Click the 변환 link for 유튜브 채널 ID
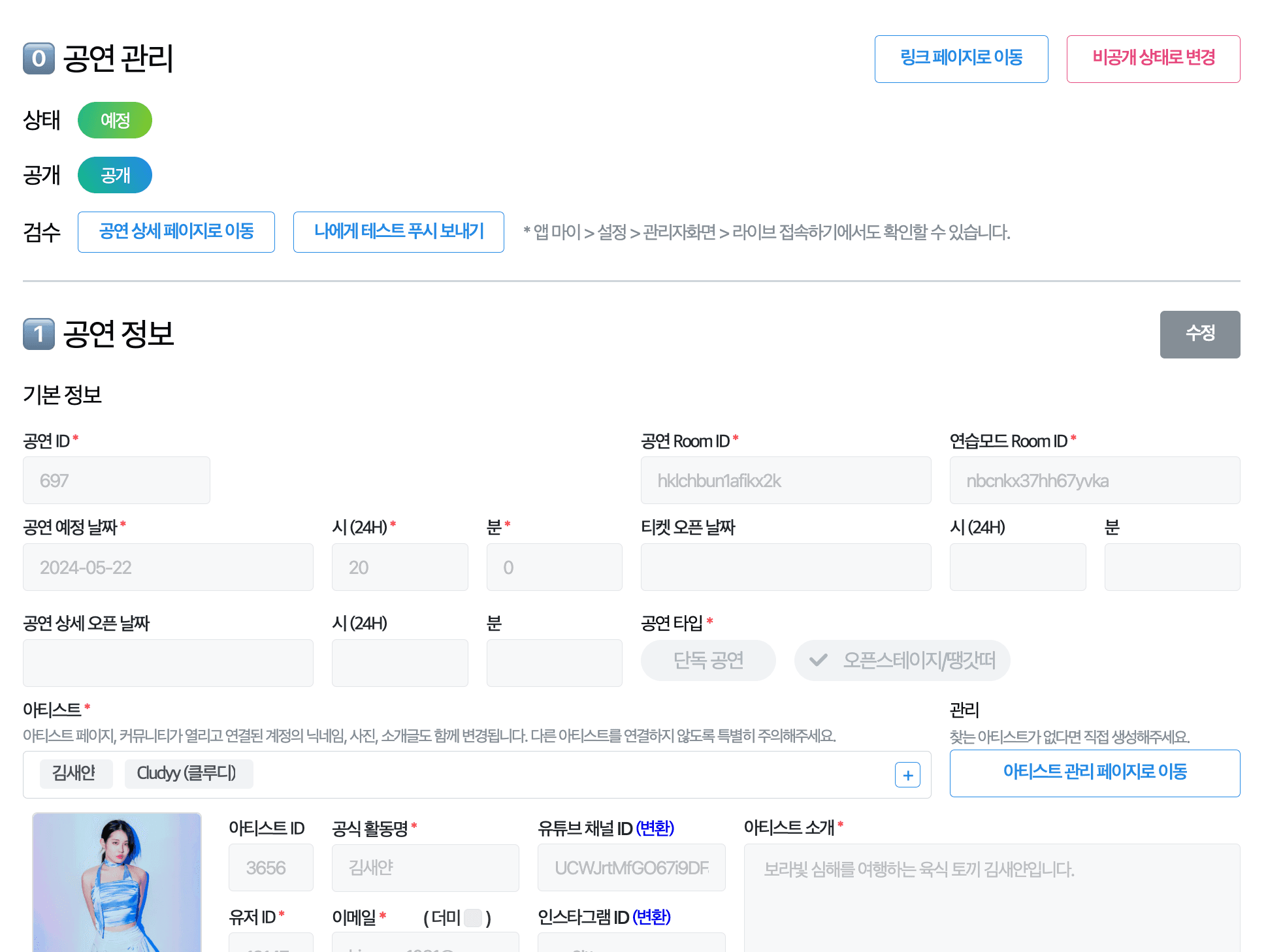Screen dimensions: 1283x952 click(x=655, y=828)
